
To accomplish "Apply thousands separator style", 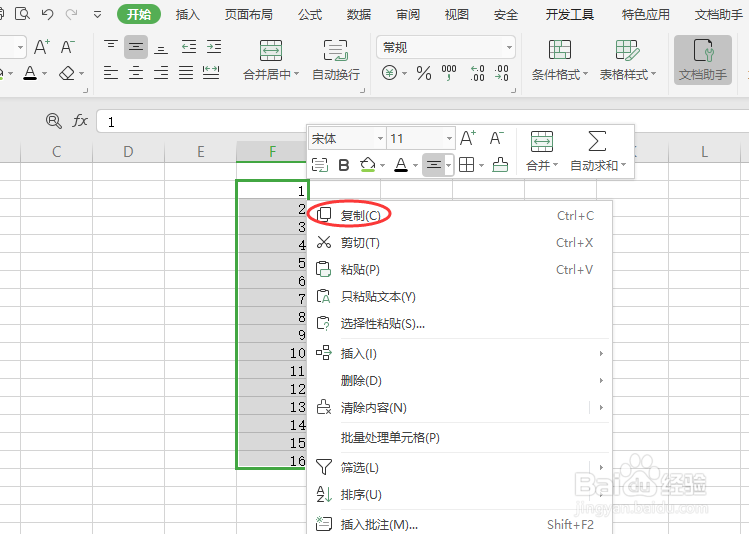I will pos(449,73).
